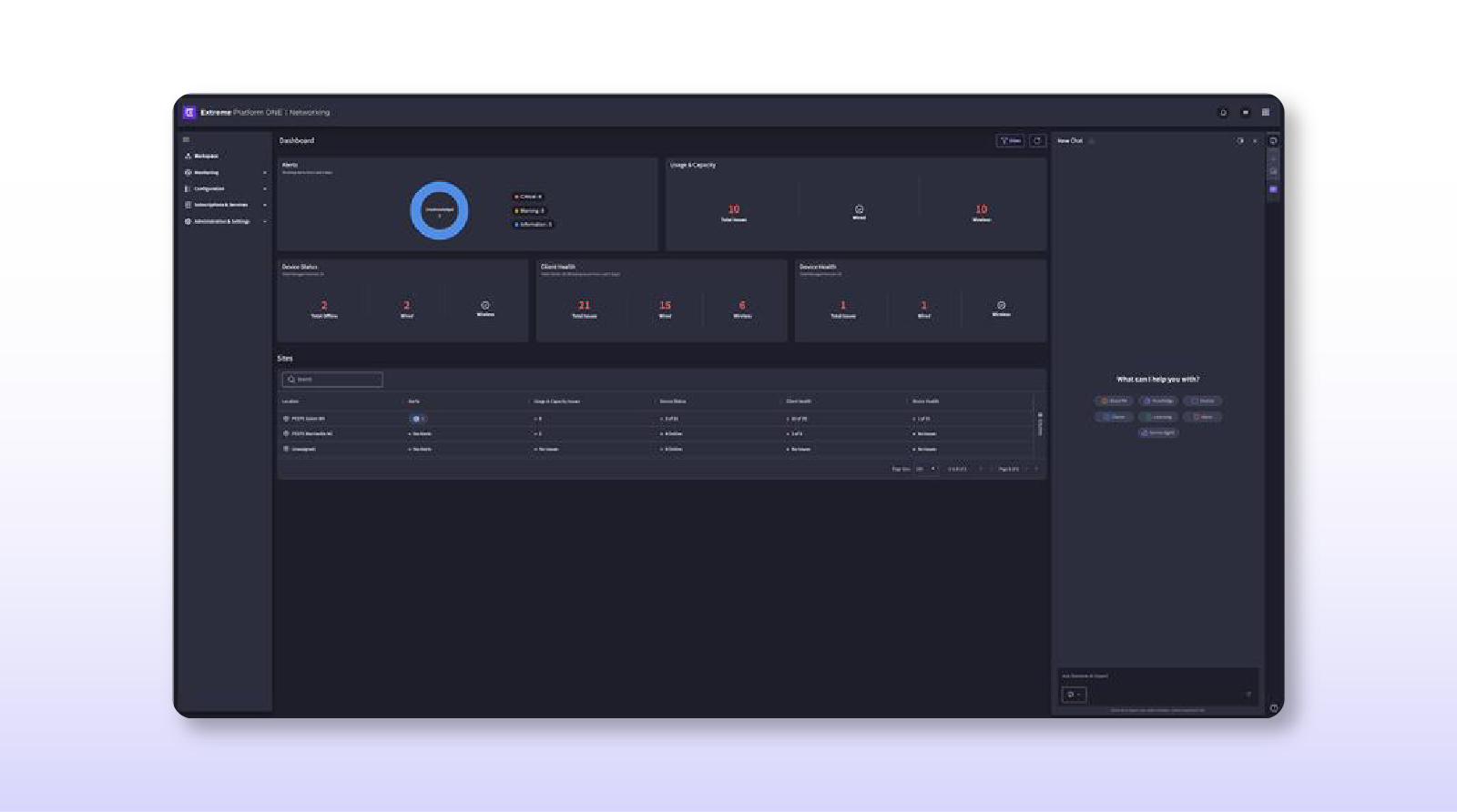1457x812 pixels.
Task: Click the top icon in right rail
Action: pyautogui.click(x=1273, y=140)
